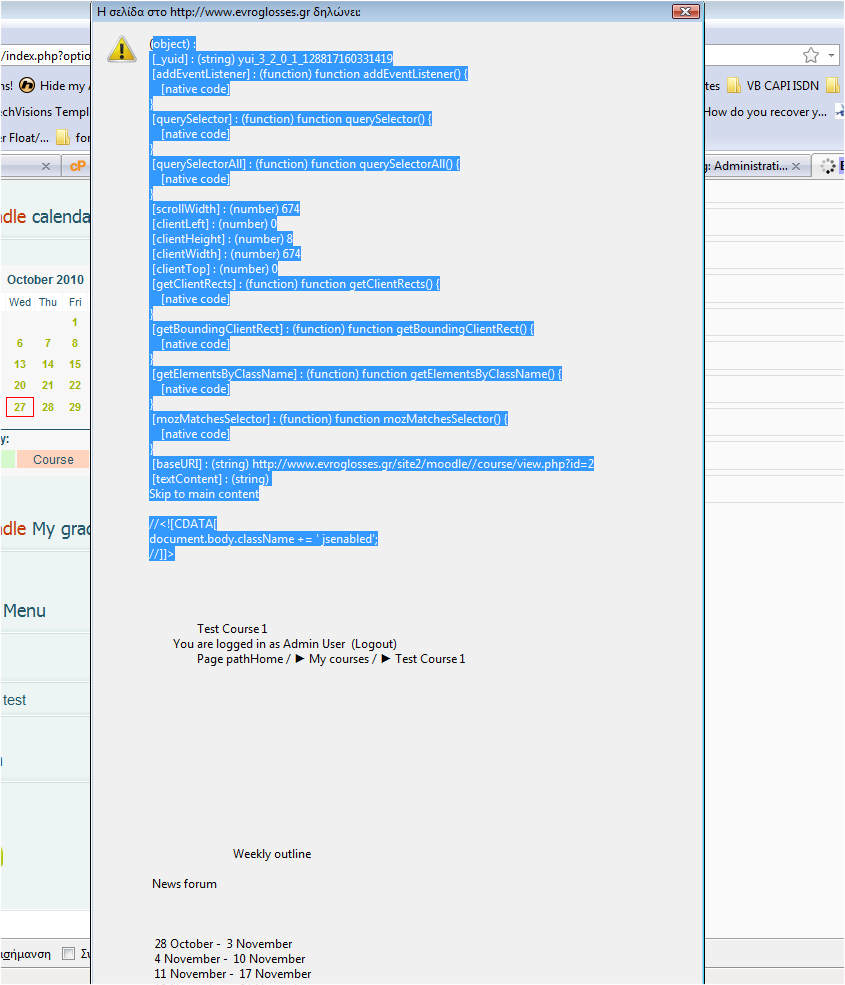845x985 pixels.
Task: Click the Menu block heading
Action: pos(24,611)
